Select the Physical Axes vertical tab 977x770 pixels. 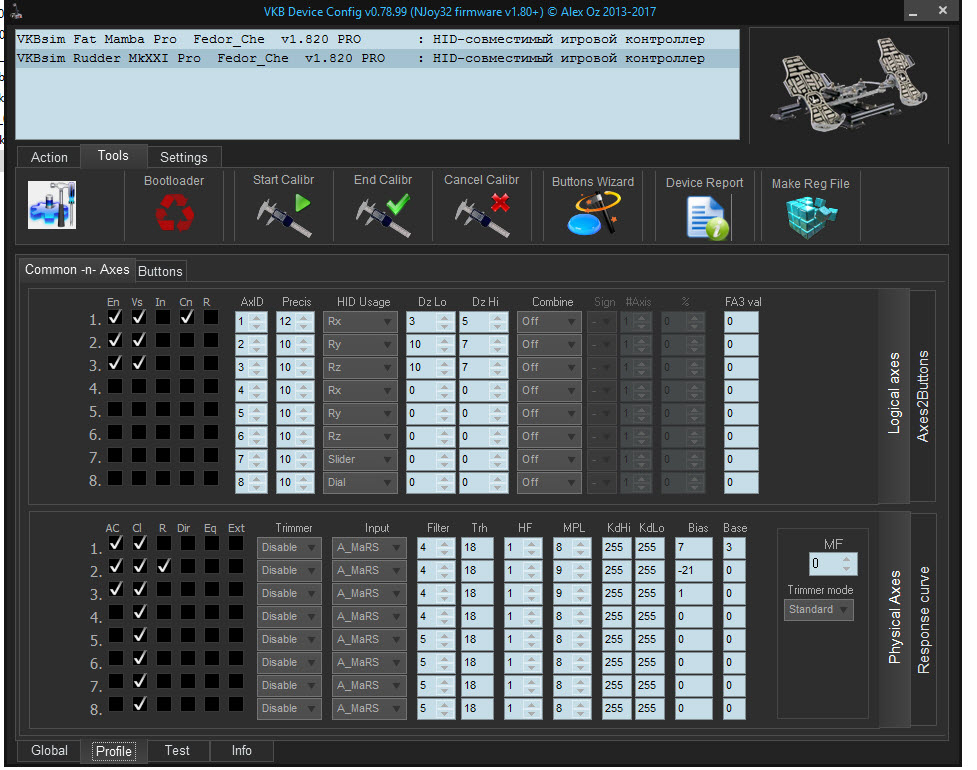[x=894, y=617]
